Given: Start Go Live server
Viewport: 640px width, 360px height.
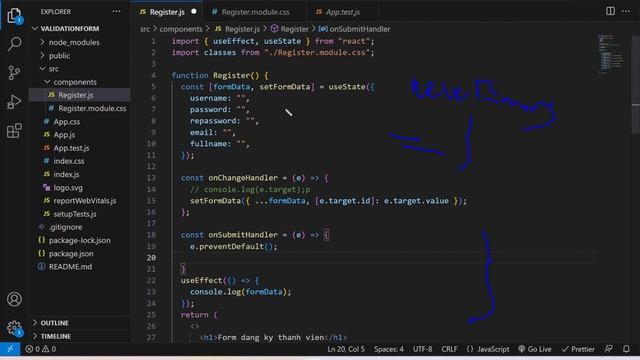Looking at the screenshot, I should click(535, 349).
